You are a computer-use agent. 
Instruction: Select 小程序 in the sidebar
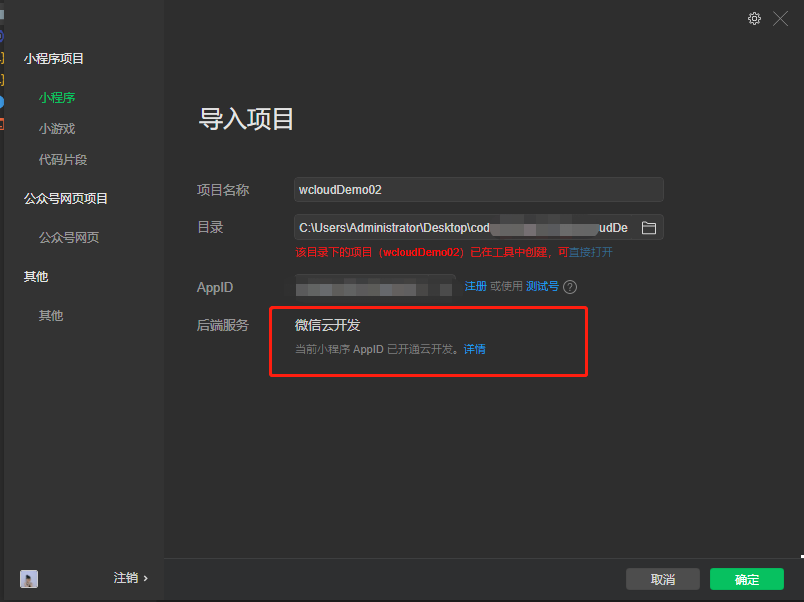(57, 97)
